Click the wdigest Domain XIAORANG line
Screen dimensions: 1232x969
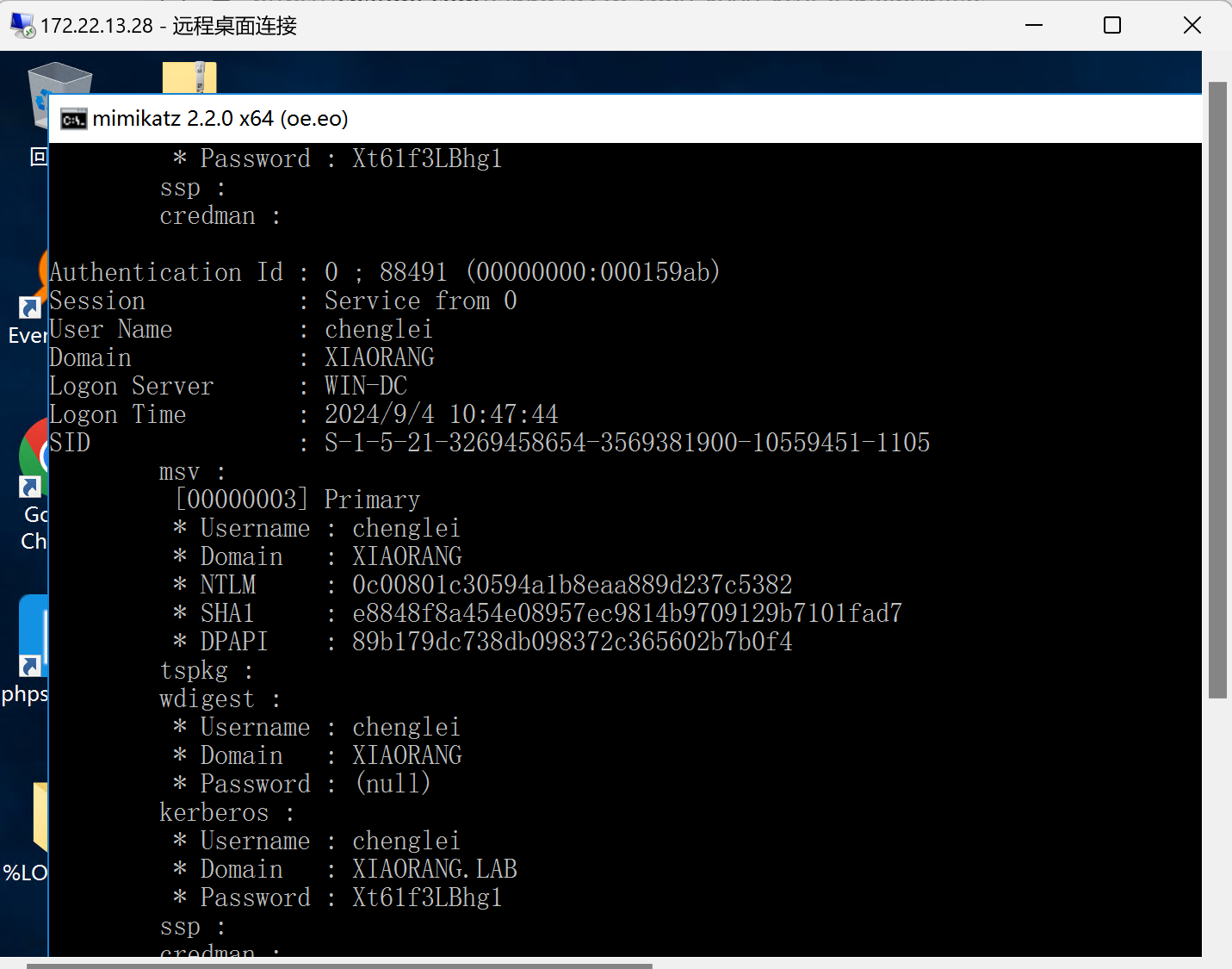click(x=317, y=755)
